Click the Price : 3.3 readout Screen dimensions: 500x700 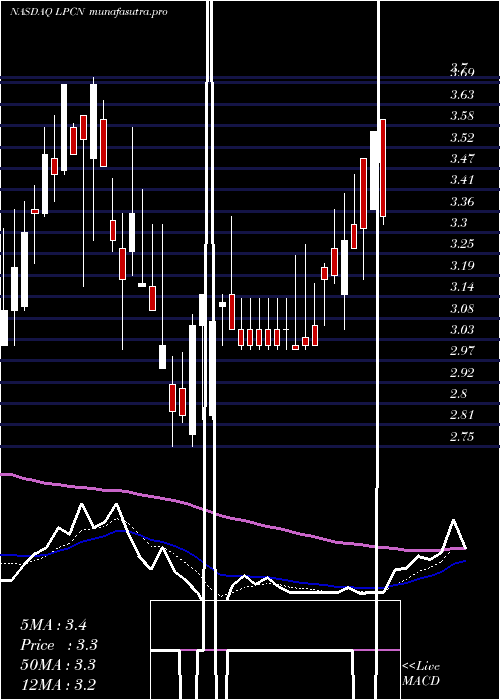click(x=59, y=645)
